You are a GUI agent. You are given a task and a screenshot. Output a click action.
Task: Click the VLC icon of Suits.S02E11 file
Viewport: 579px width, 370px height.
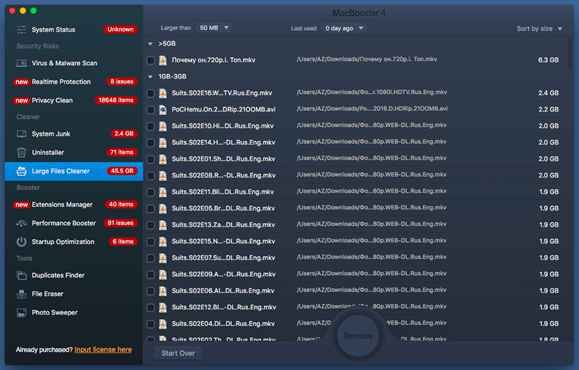pos(162,192)
